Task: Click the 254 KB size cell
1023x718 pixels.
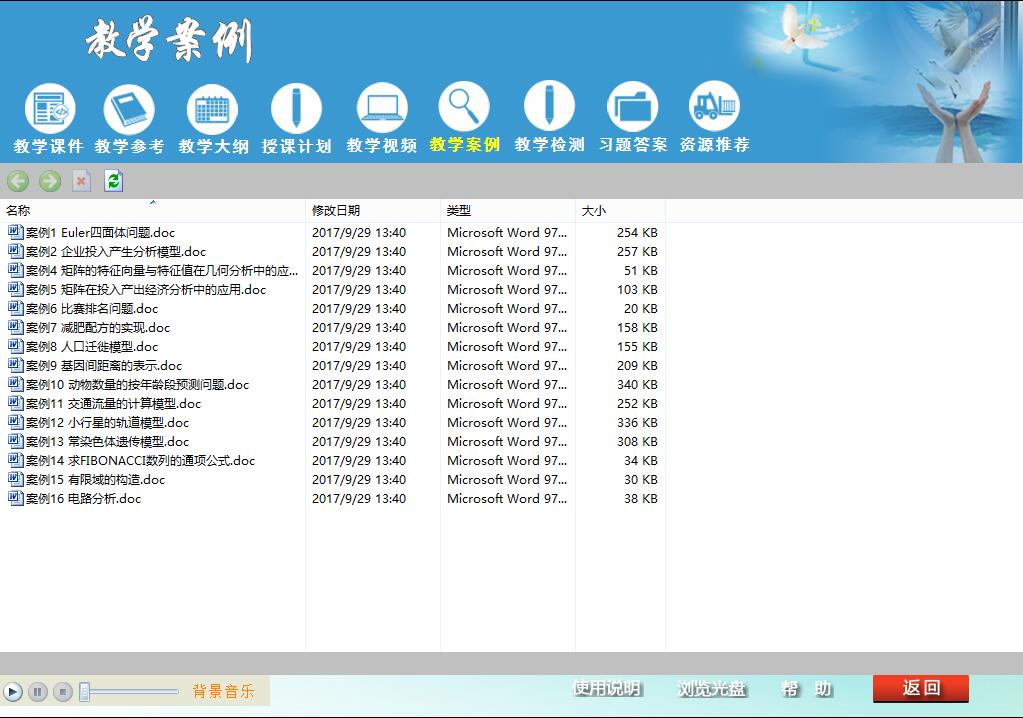Action: pyautogui.click(x=637, y=232)
